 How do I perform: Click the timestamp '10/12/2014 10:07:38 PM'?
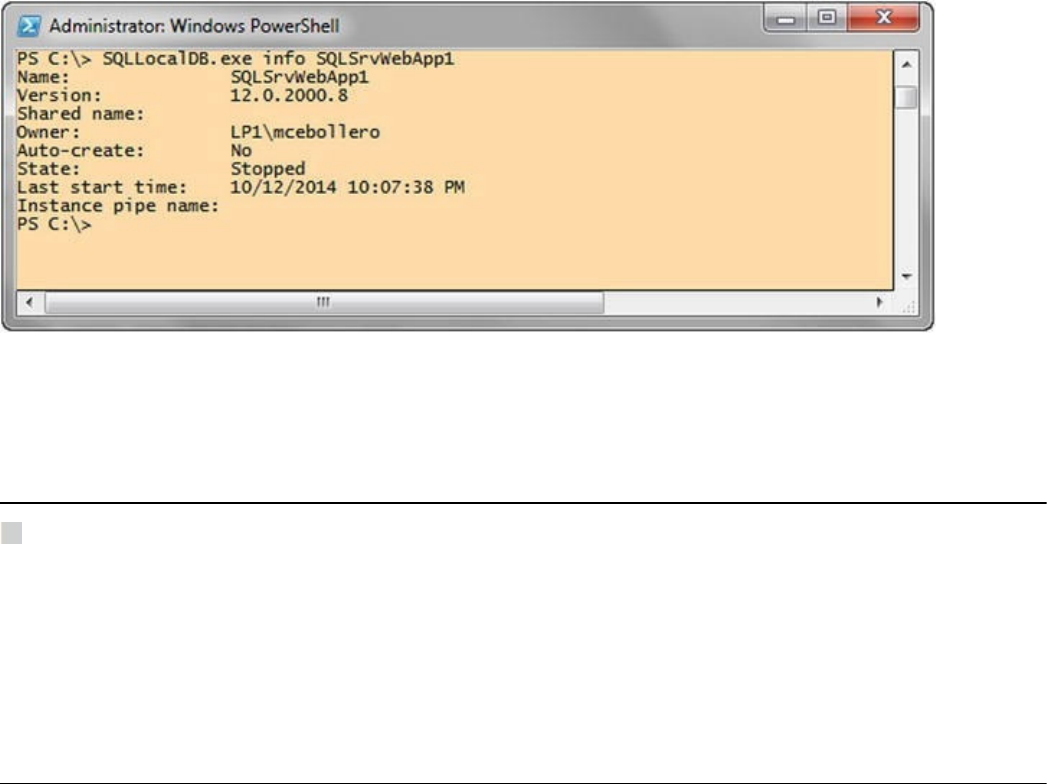347,188
